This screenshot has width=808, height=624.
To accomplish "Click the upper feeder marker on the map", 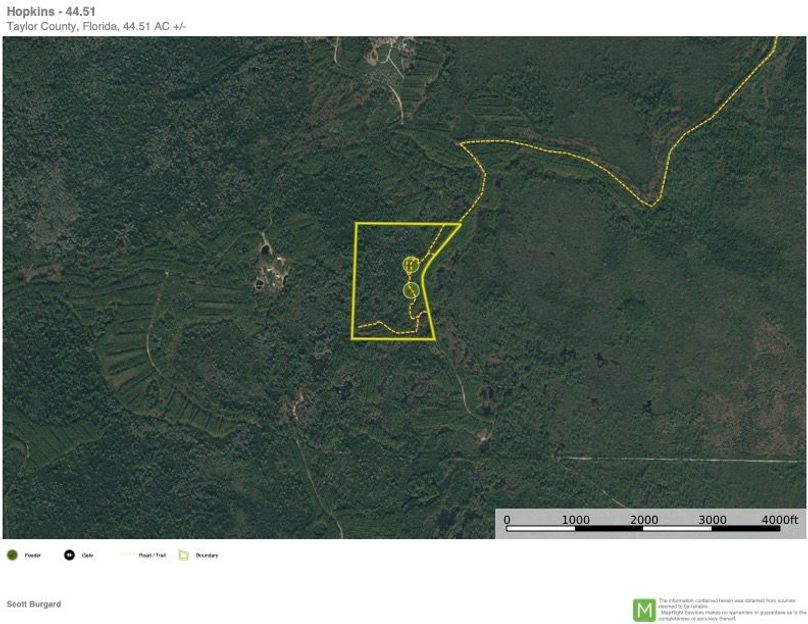I will (411, 264).
